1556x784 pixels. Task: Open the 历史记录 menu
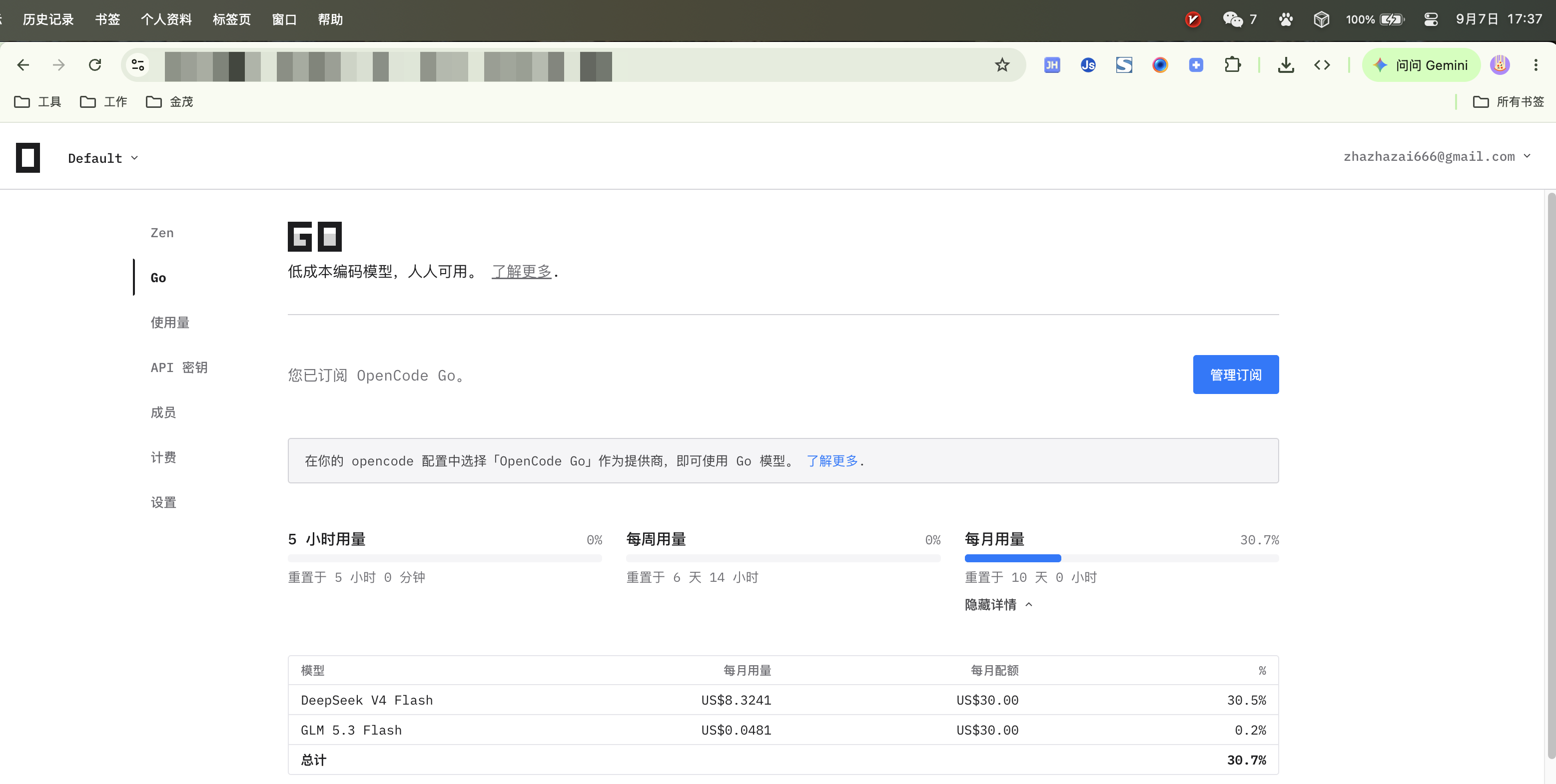(x=48, y=19)
